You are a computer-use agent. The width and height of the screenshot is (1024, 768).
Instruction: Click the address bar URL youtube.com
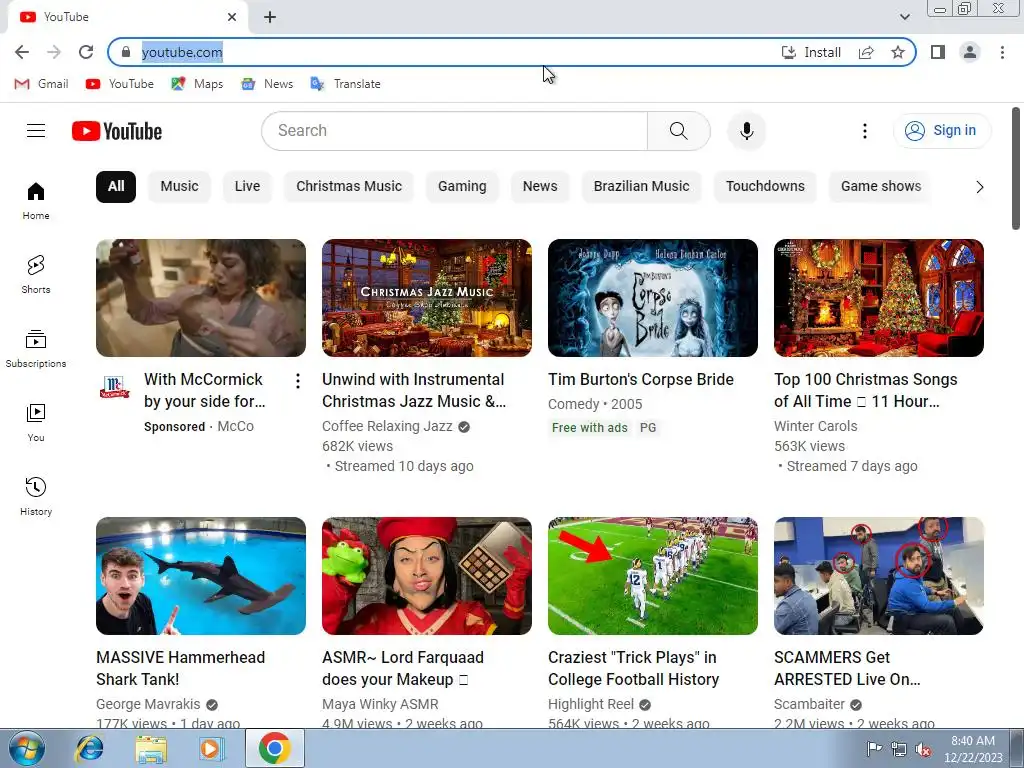click(x=182, y=52)
